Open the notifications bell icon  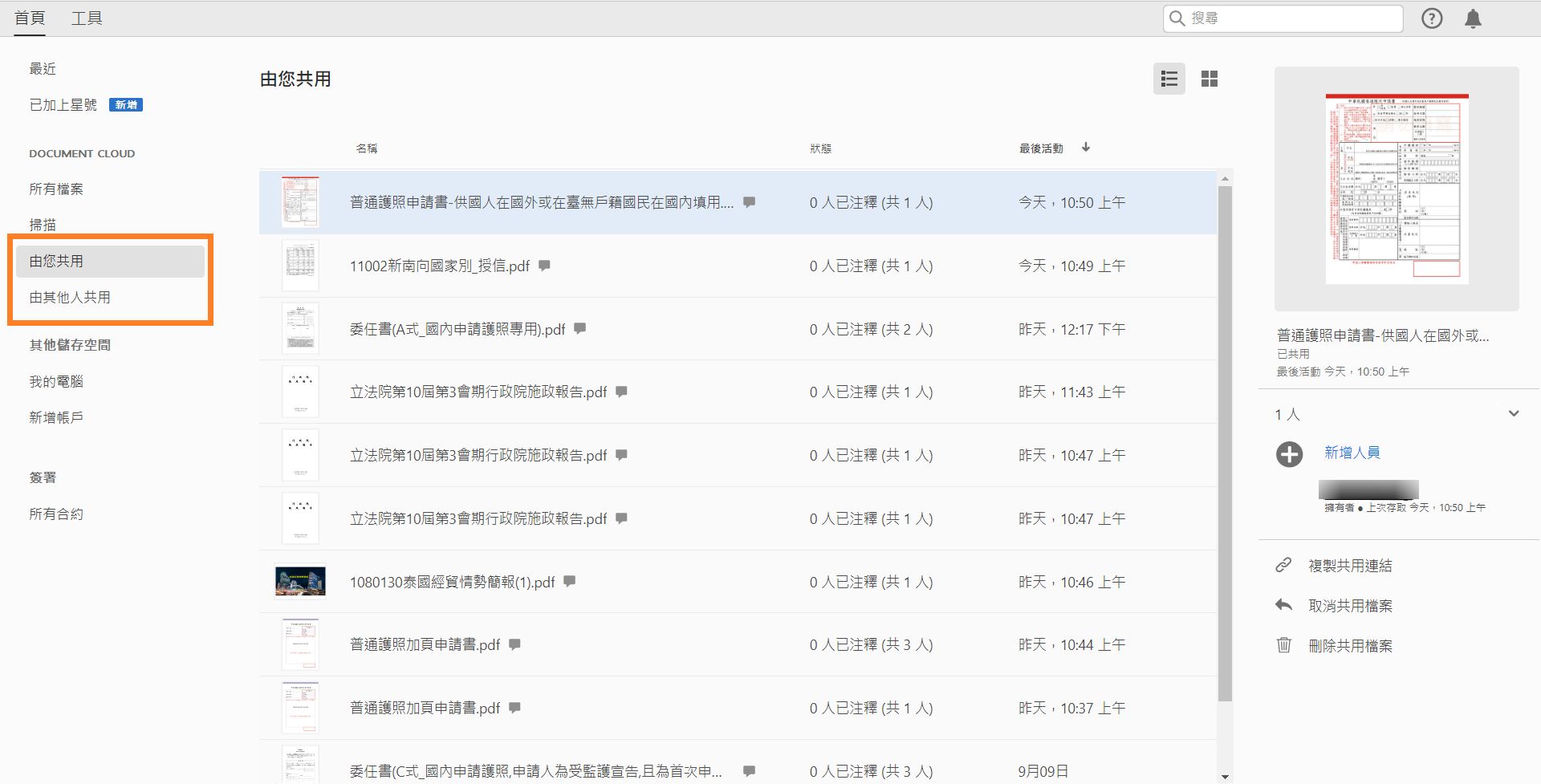click(1474, 18)
